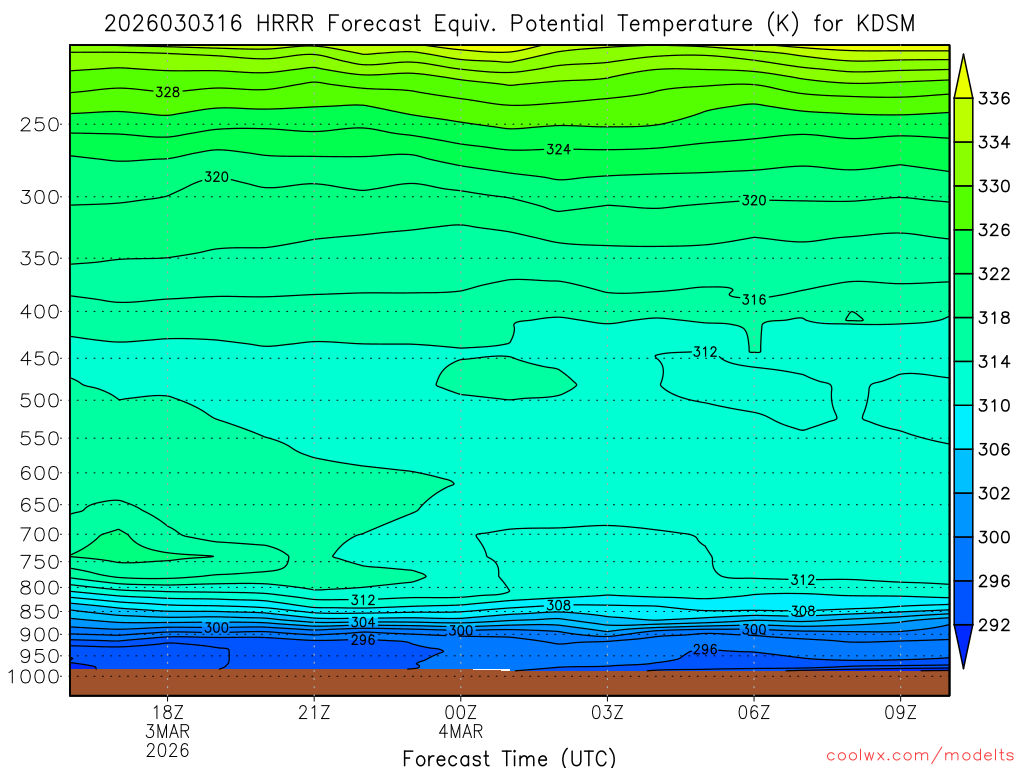Viewport: 1024px width, 768px height.
Task: Select the 2026 year label under 3MAR
Action: point(168,750)
